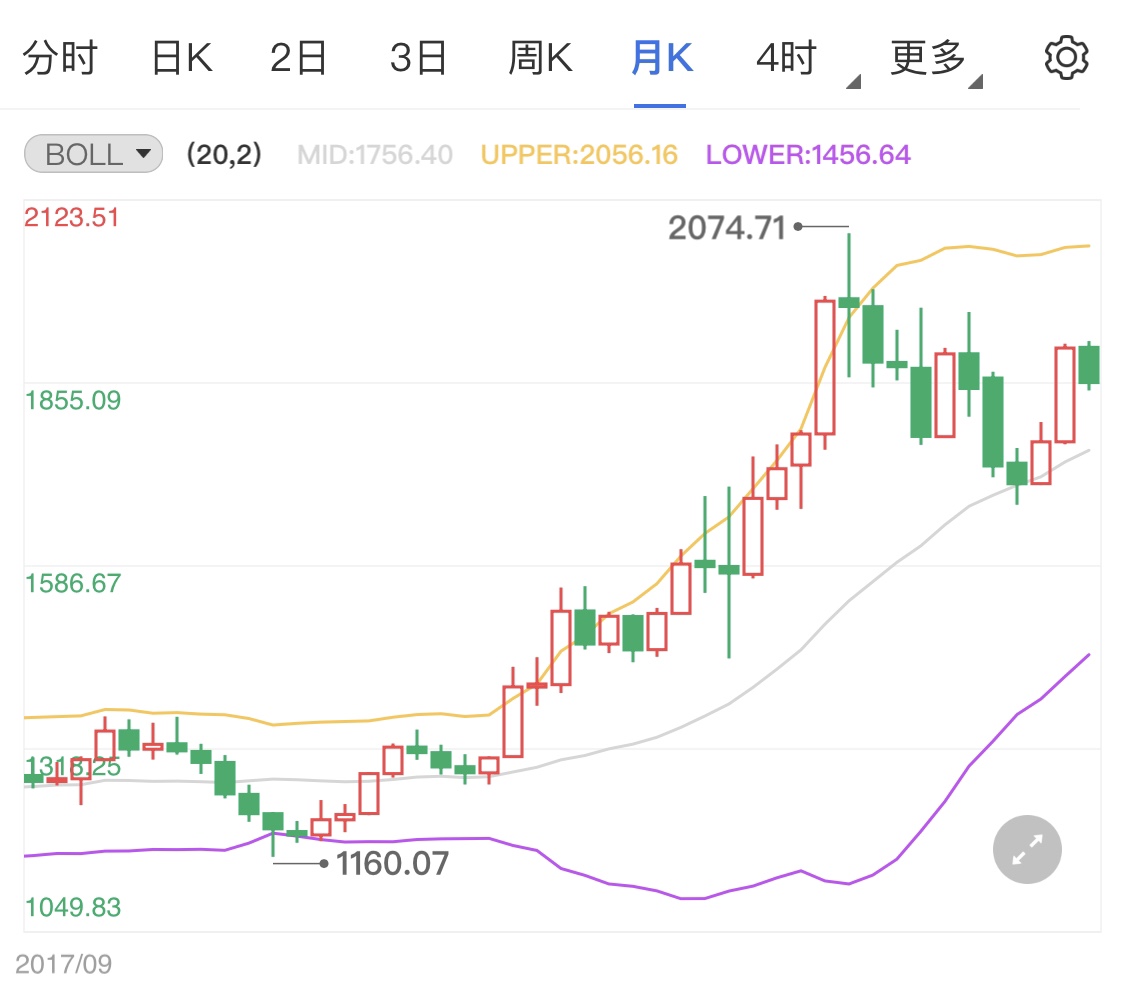Click the 2017/09 date label

tap(64, 964)
